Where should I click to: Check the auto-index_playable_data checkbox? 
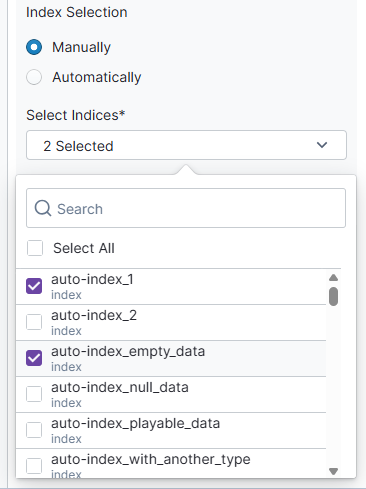(34, 430)
